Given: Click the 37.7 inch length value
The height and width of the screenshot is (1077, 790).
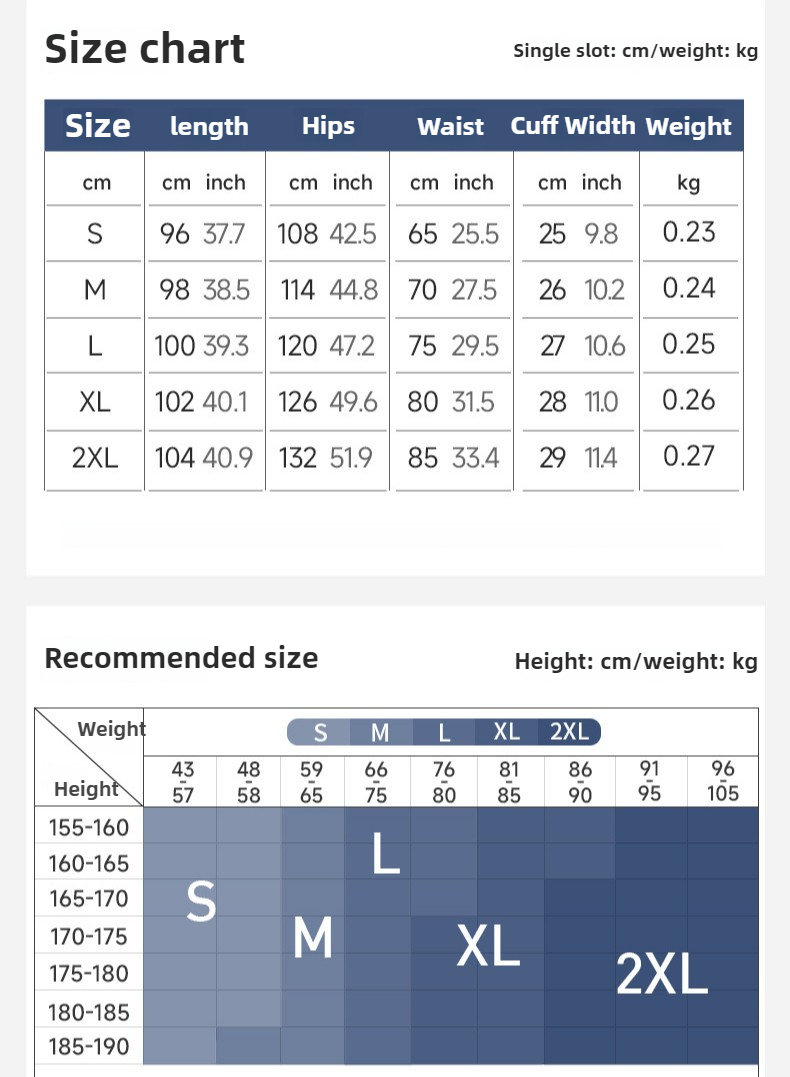Looking at the screenshot, I should point(224,234).
